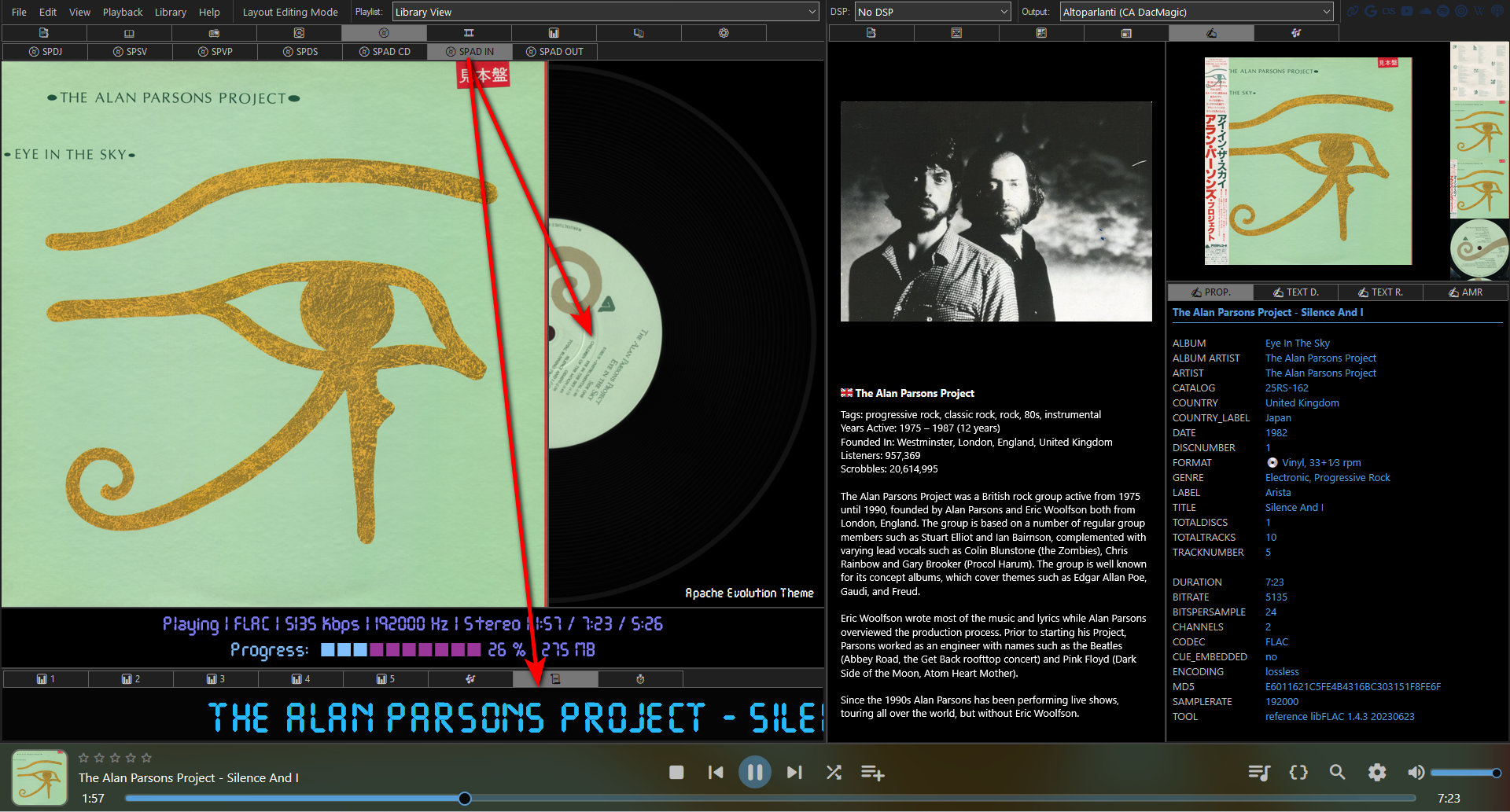Click the seek bar handle
The image size is (1510, 812).
pyautogui.click(x=465, y=799)
